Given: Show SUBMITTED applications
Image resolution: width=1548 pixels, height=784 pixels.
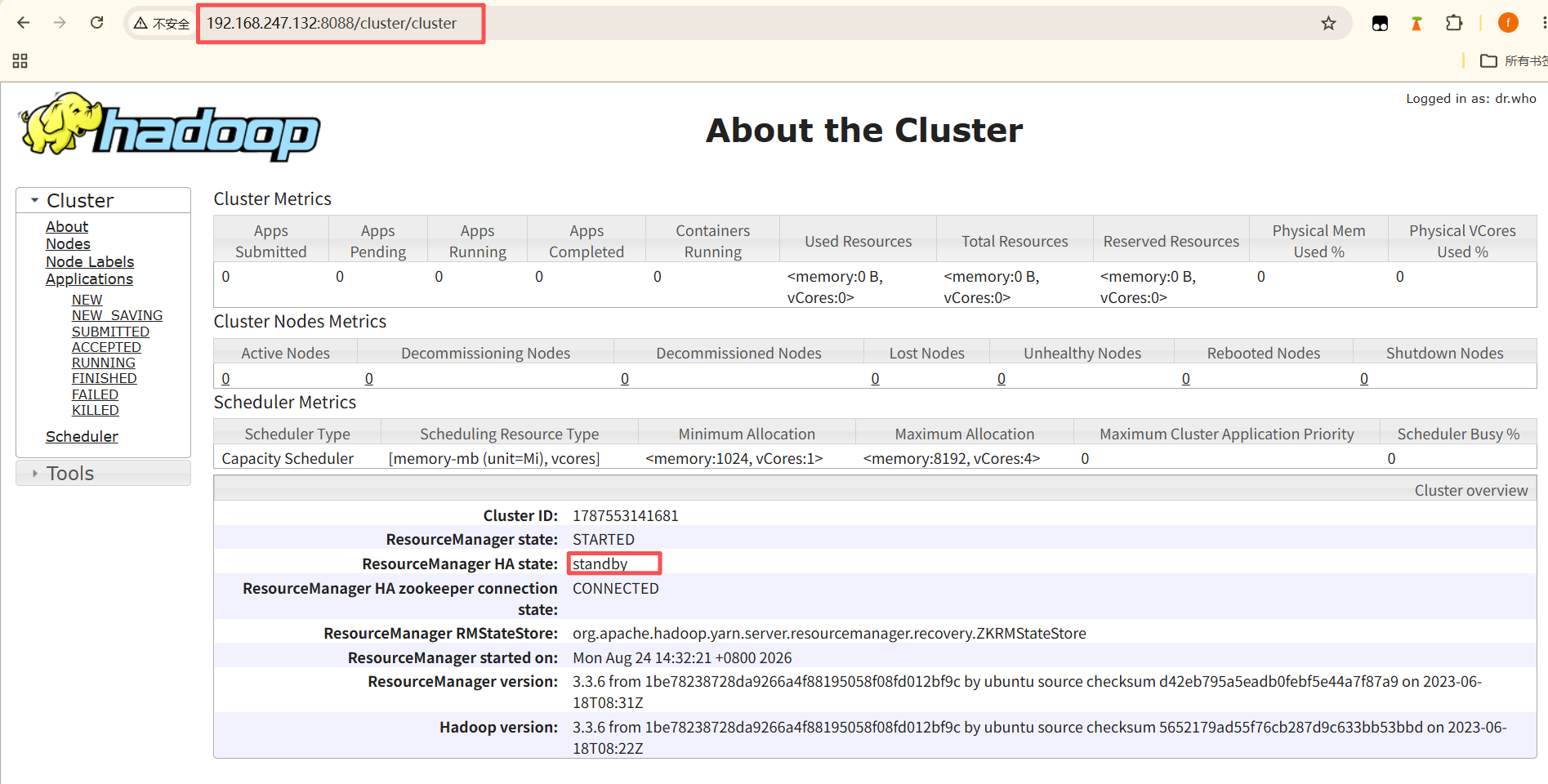Looking at the screenshot, I should (110, 332).
